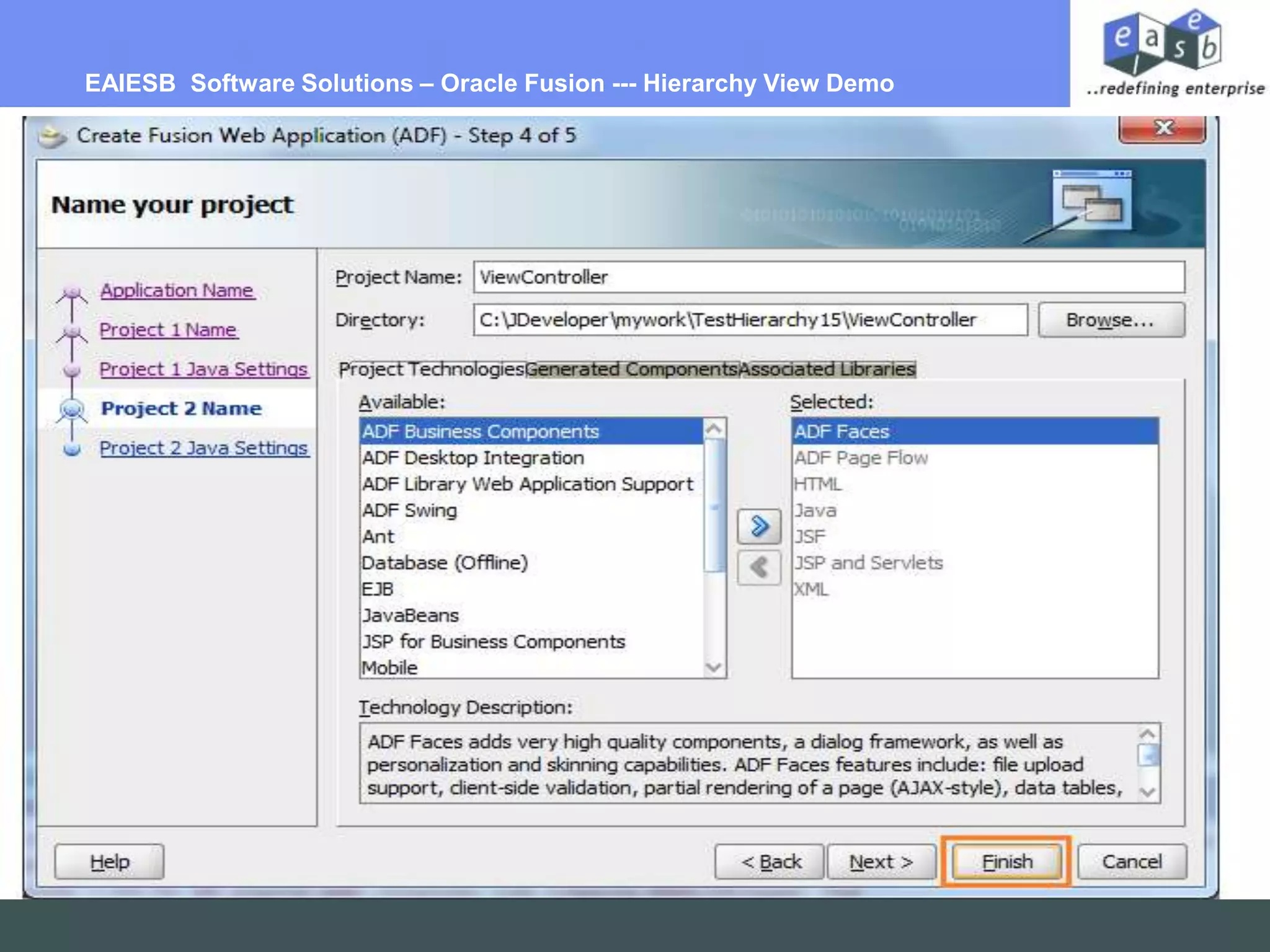Viewport: 1270px width, 952px height.
Task: Select XML in Selected list
Action: pos(975,589)
